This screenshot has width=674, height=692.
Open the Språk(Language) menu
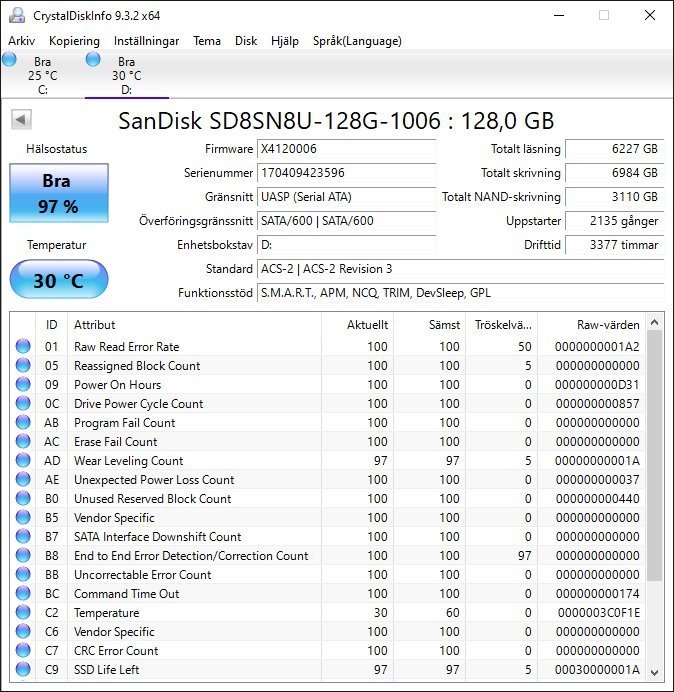(x=357, y=41)
